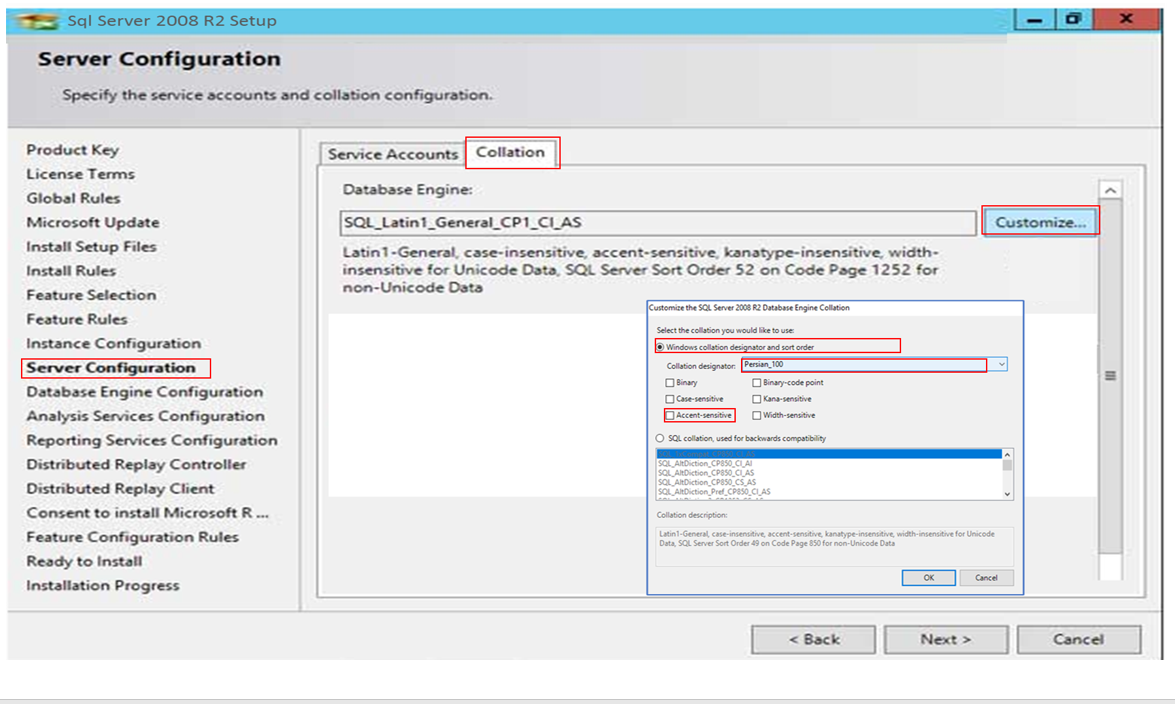This screenshot has height=704, width=1175.
Task: Open the Customize collation button
Action: point(1040,222)
